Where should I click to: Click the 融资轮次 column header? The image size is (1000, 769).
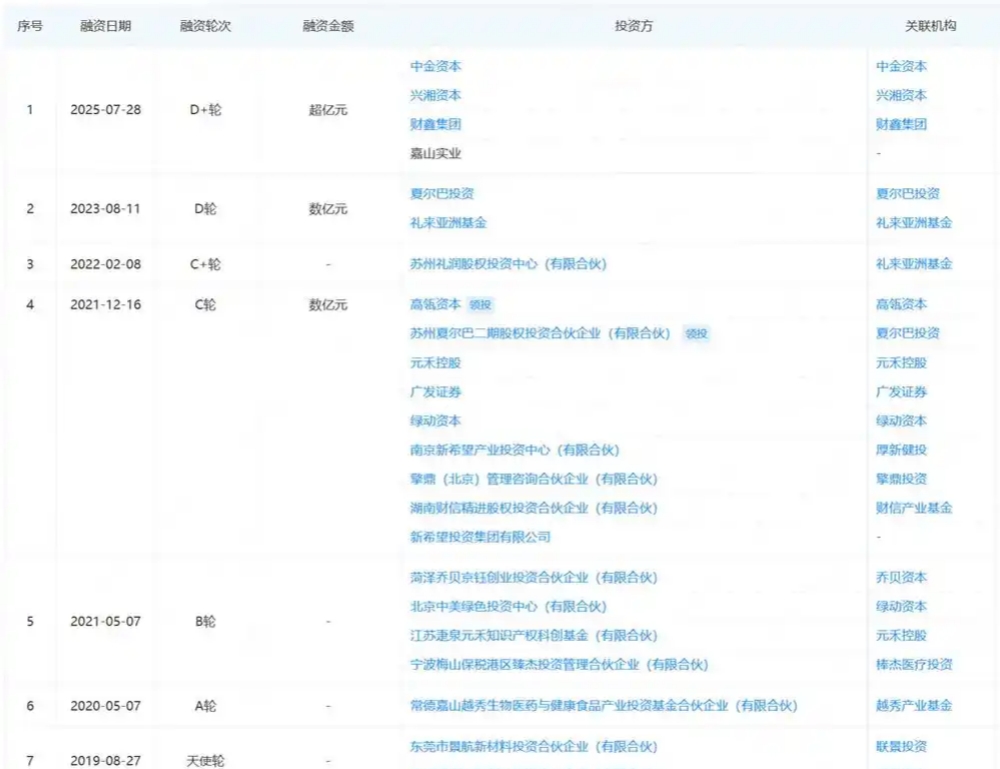pos(205,26)
